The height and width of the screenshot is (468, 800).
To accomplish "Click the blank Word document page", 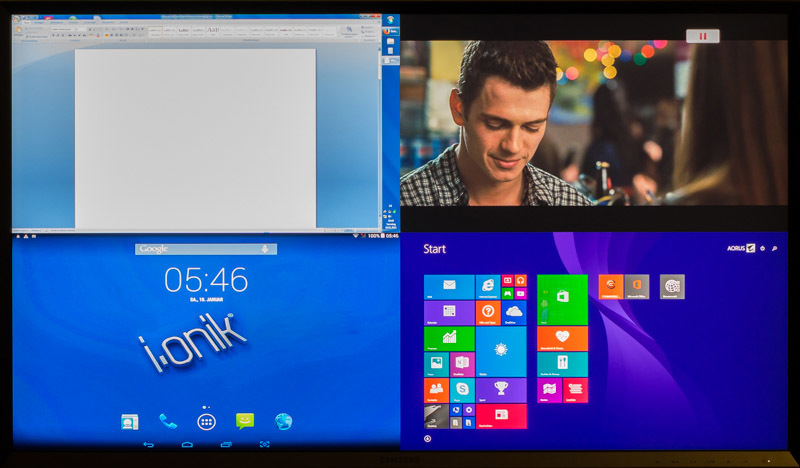I will pos(195,138).
